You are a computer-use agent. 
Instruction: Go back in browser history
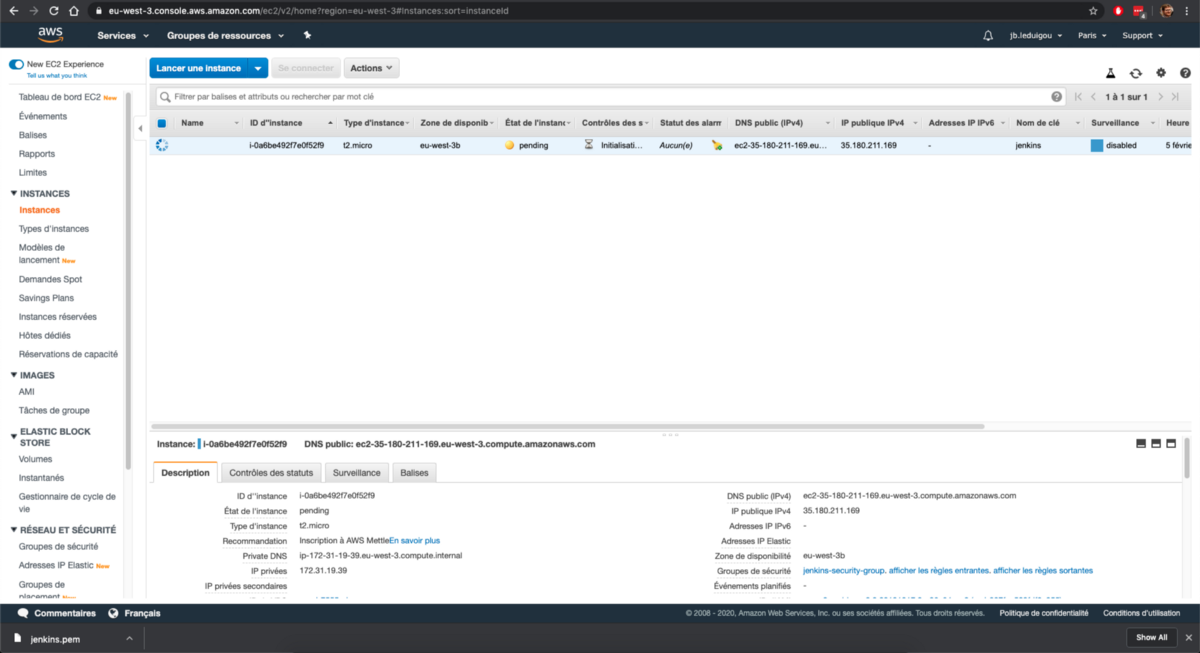pyautogui.click(x=12, y=10)
